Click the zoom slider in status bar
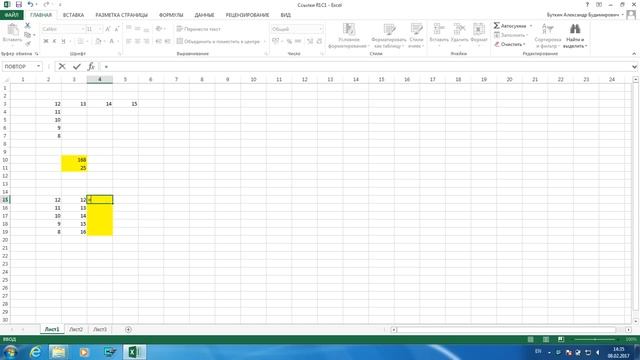Screen dimensions: 640x360 click(x=595, y=340)
